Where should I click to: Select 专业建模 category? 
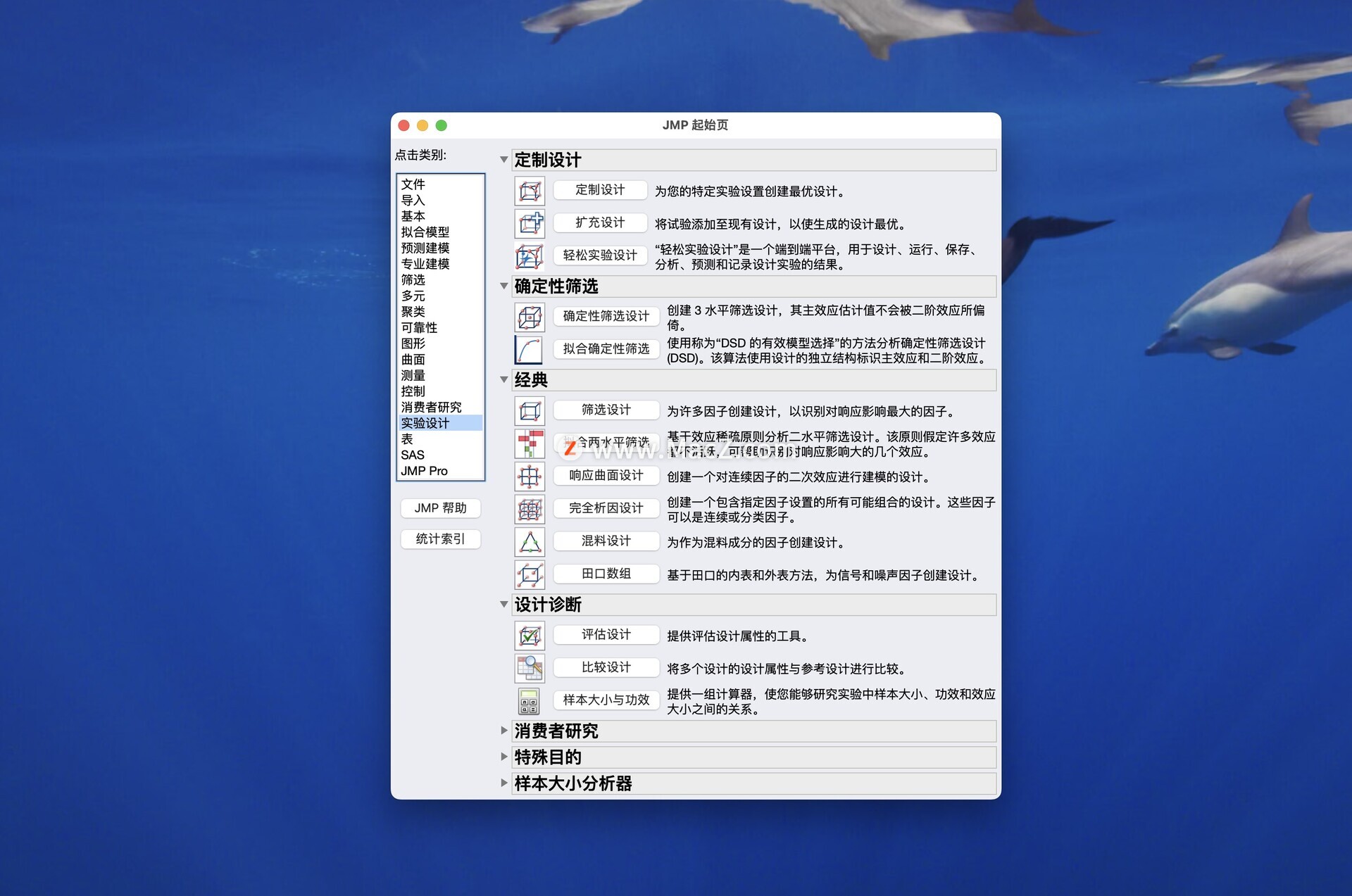tap(441, 264)
